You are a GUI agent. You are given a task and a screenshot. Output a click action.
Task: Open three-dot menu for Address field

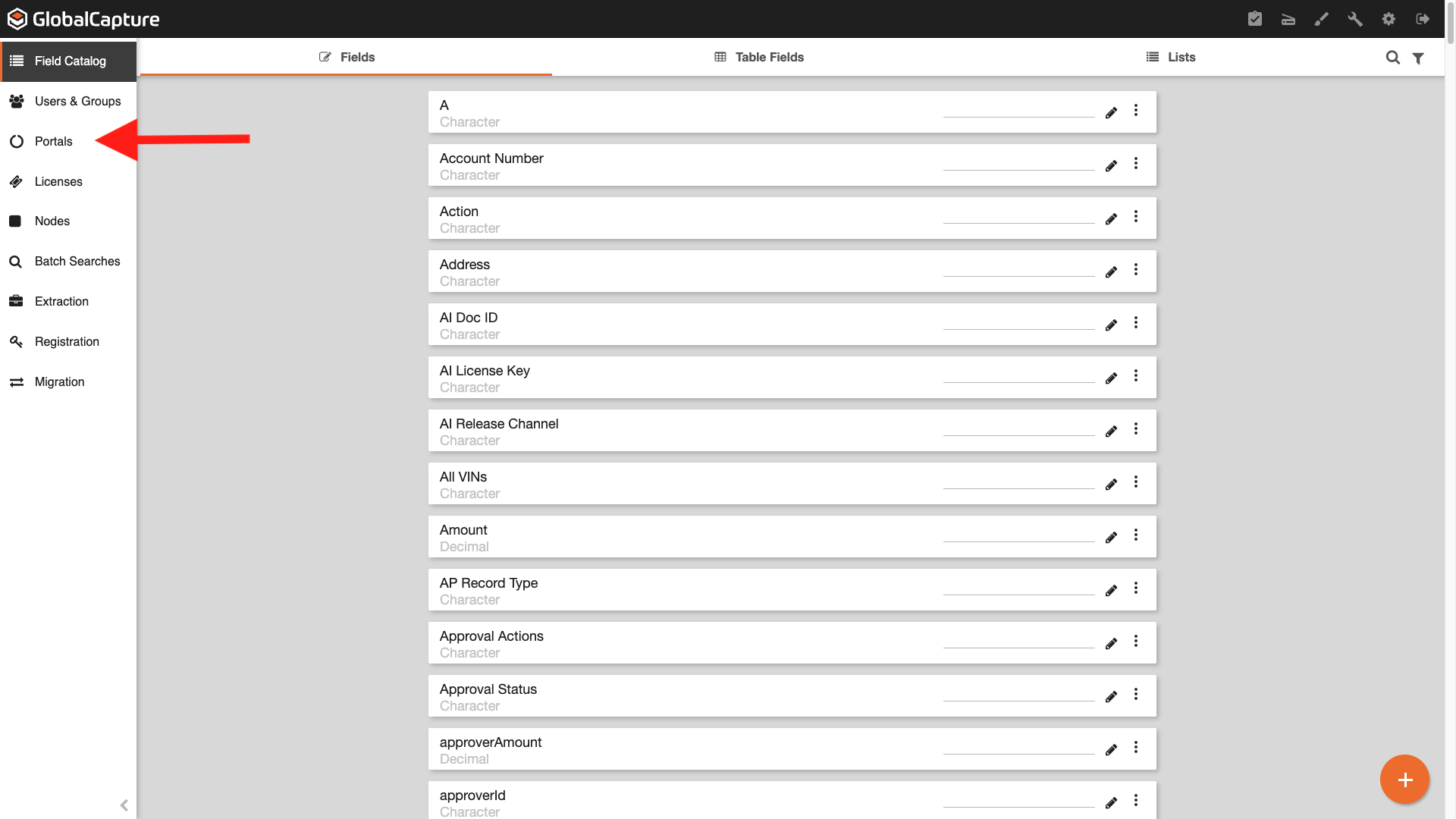click(1136, 270)
